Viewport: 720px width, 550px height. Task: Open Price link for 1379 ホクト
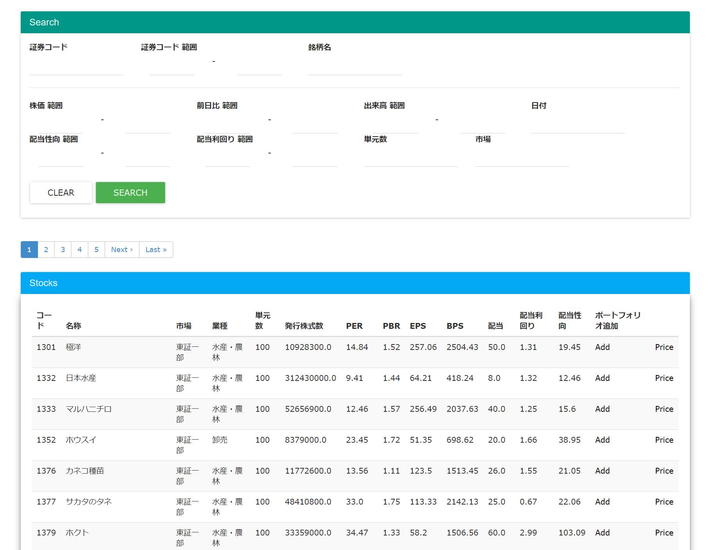(664, 533)
